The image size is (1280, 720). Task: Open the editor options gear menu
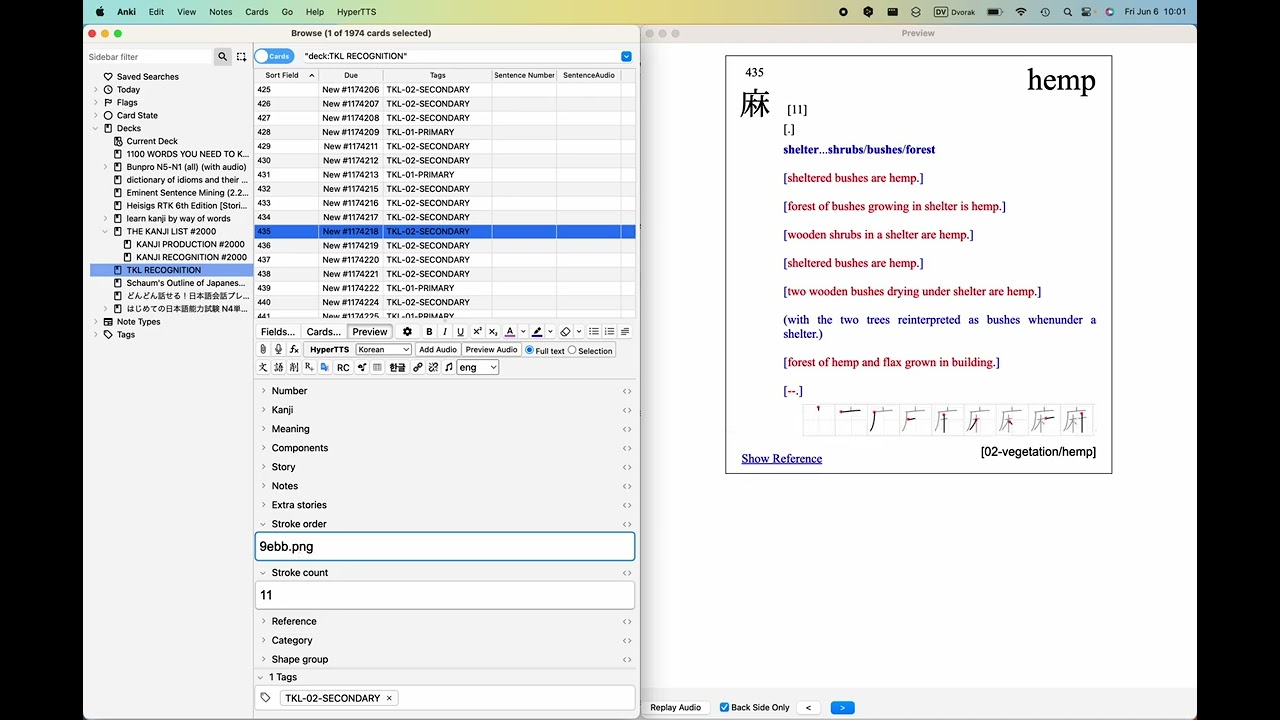click(407, 332)
